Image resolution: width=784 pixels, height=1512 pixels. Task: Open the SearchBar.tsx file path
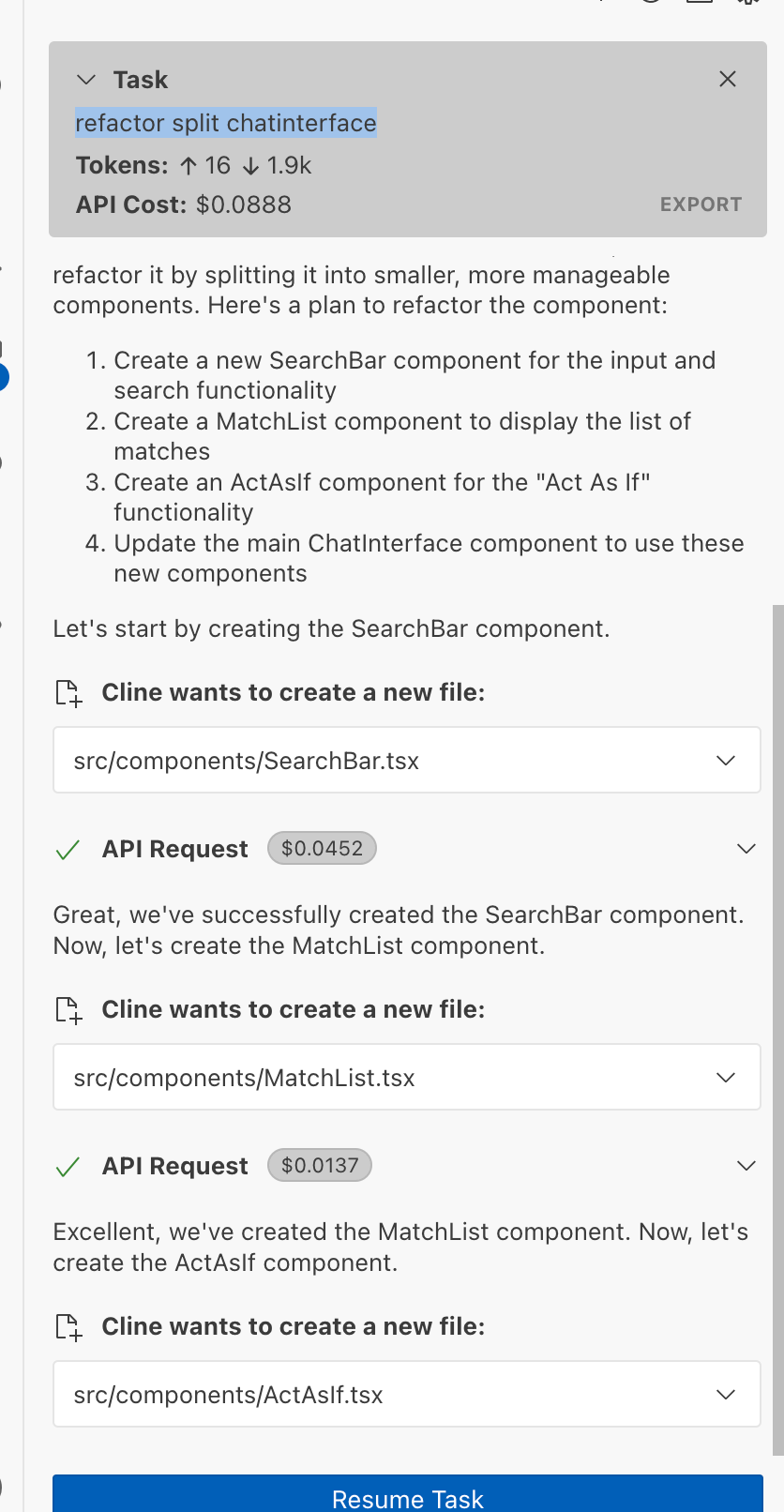pos(247,761)
